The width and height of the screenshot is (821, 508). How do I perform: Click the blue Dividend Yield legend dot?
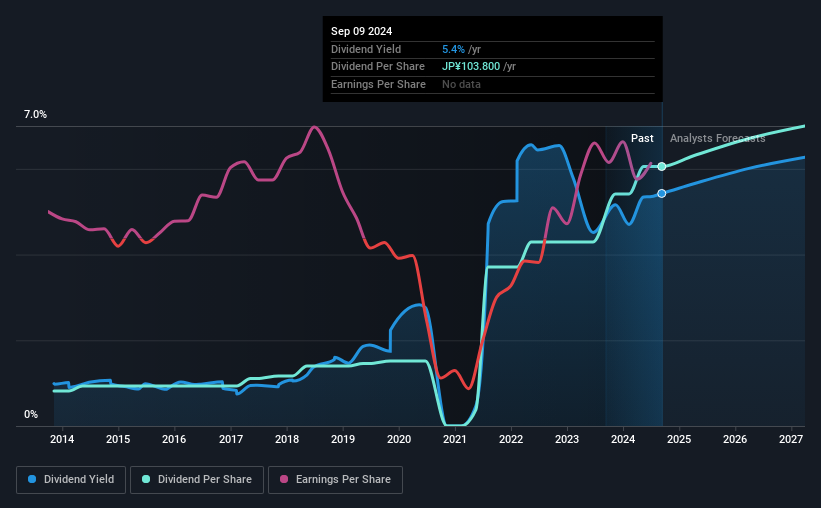(32, 479)
